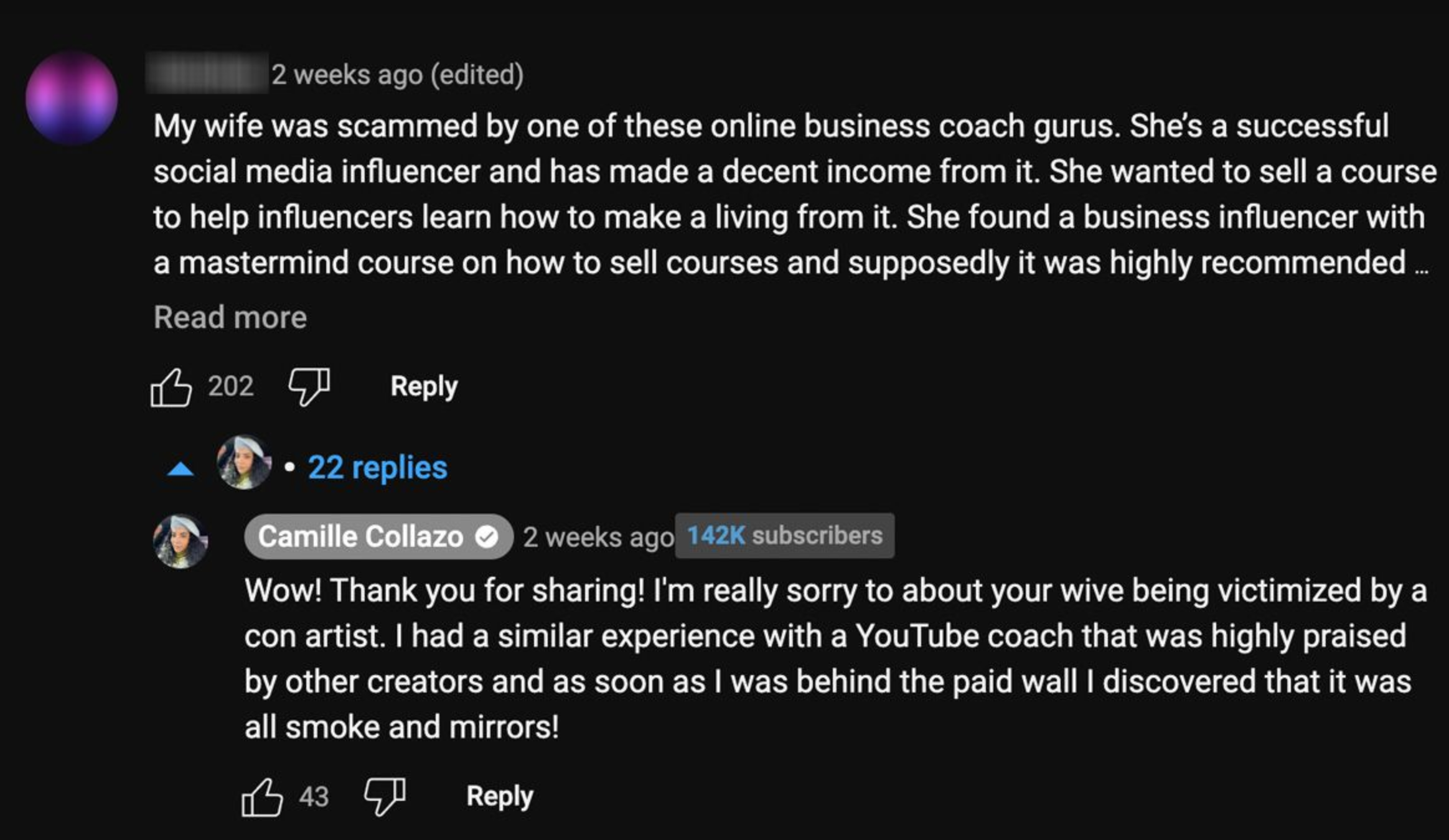Dislike Camille Collazo's reply

click(x=385, y=796)
